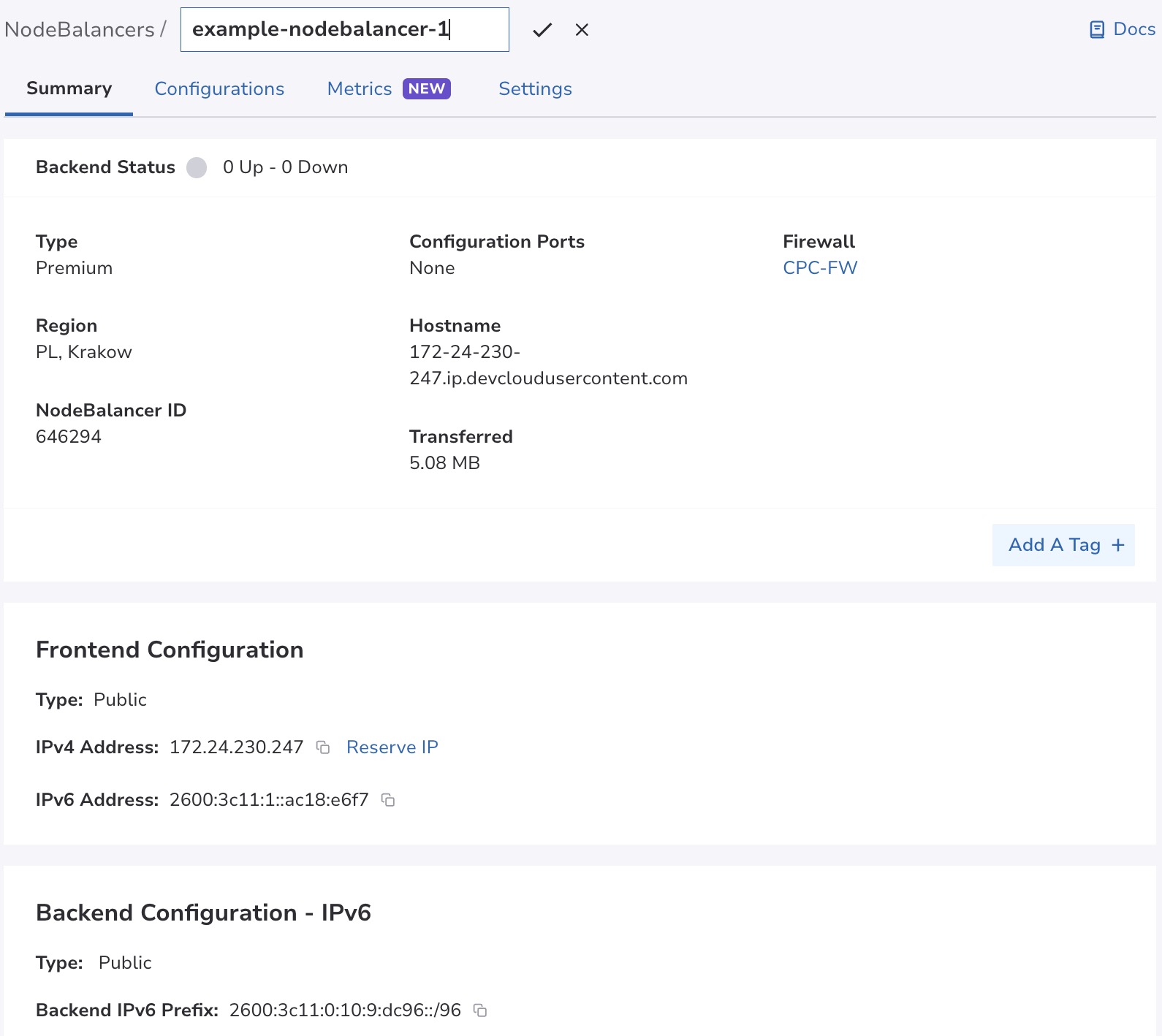Switch to the Configurations tab

pyautogui.click(x=219, y=88)
